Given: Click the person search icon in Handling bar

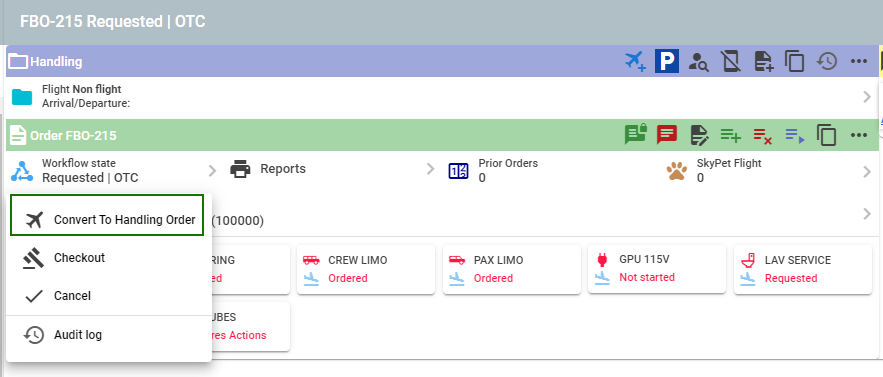Looking at the screenshot, I should [x=699, y=61].
